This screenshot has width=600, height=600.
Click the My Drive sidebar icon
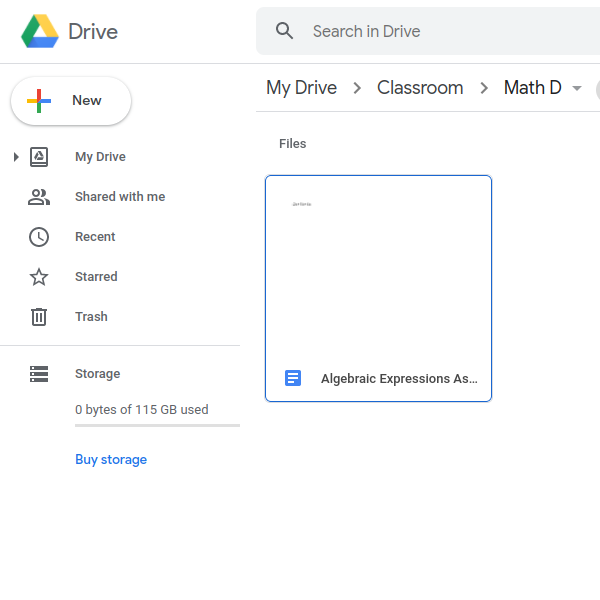[x=39, y=157]
